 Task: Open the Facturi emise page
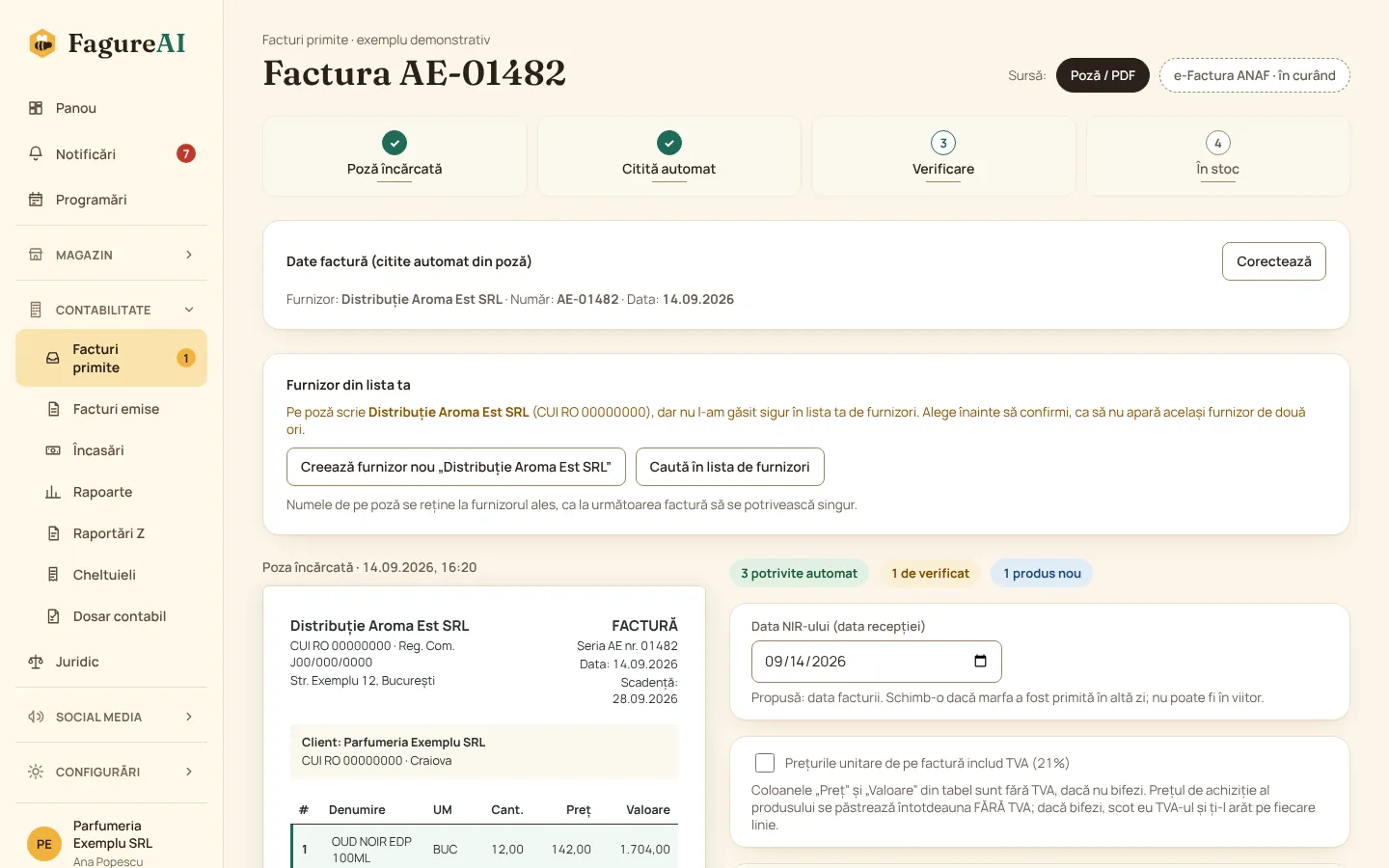coord(111,409)
